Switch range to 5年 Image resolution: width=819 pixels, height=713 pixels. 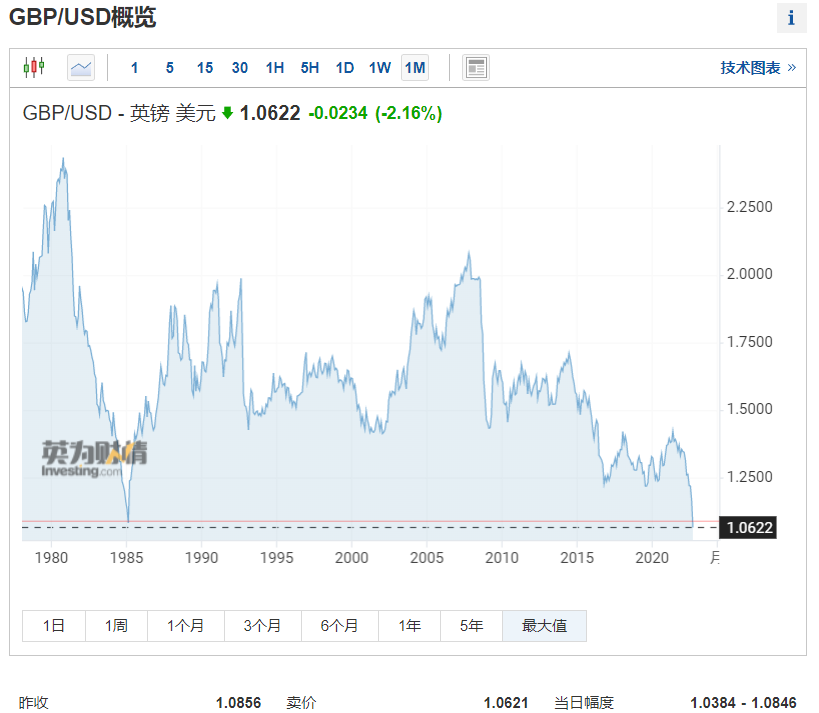coord(471,626)
